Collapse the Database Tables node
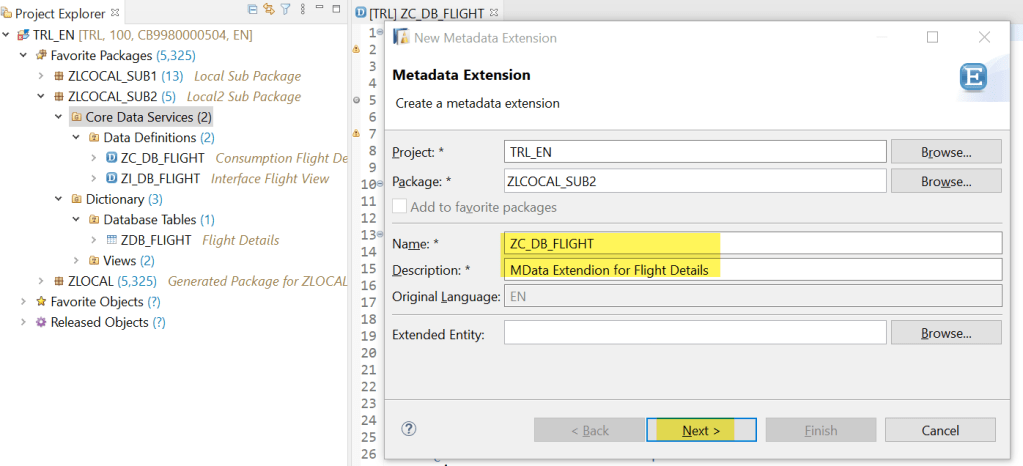This screenshot has height=466, width=1023. coord(77,219)
